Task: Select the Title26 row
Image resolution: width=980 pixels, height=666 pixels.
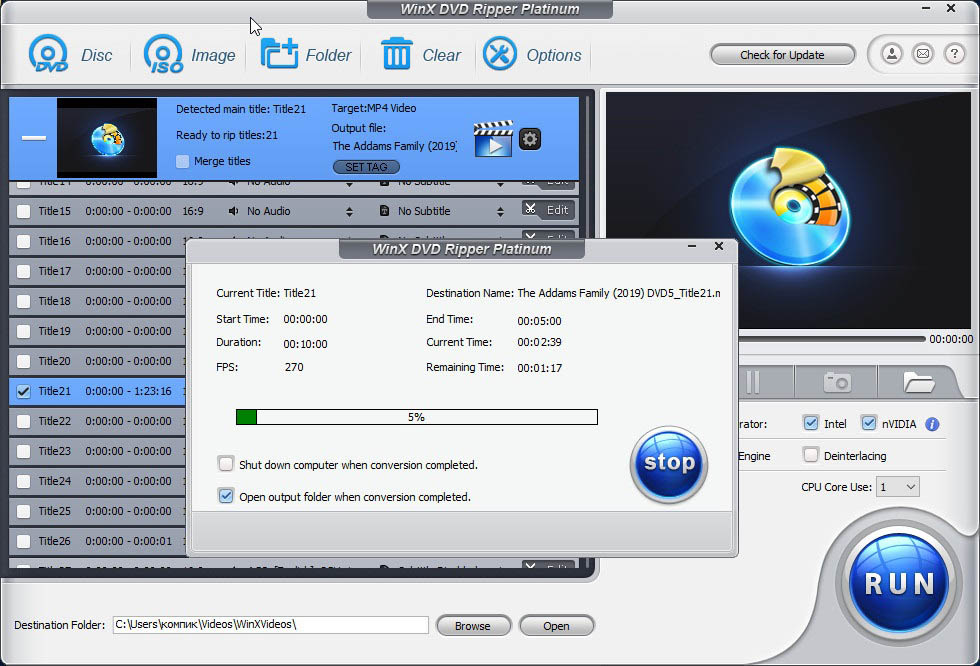Action: [97, 541]
